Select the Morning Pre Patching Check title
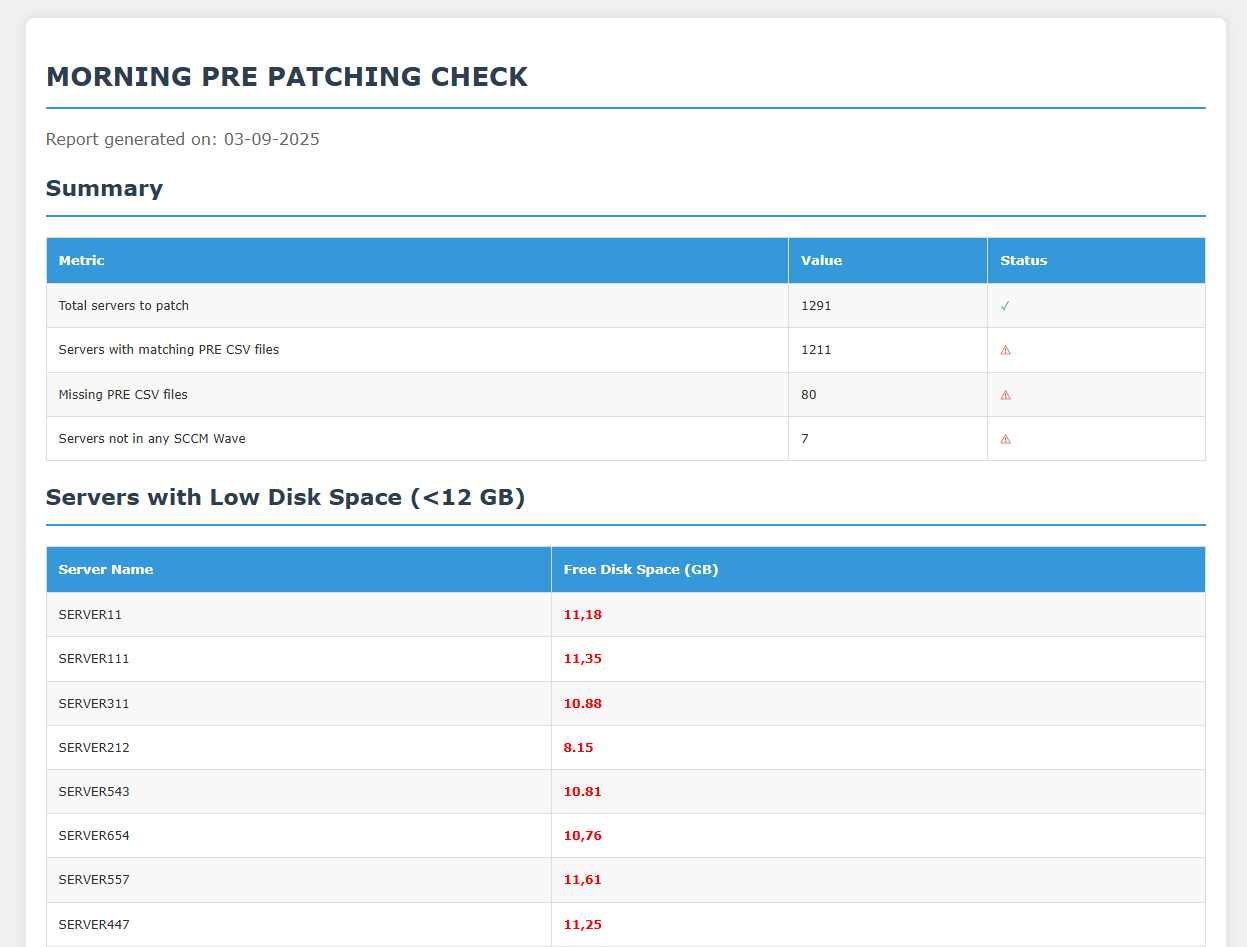Image resolution: width=1247 pixels, height=947 pixels. pyautogui.click(x=287, y=77)
